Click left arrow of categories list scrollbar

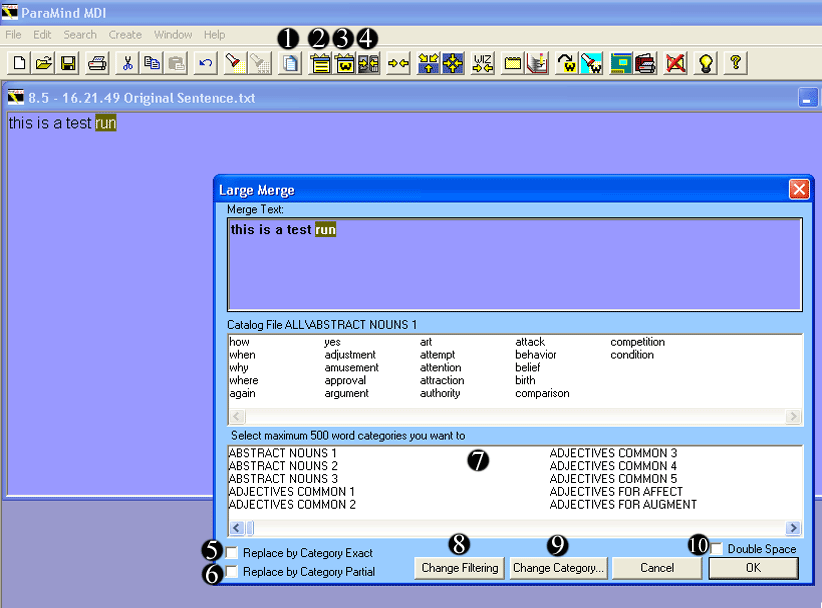point(236,527)
